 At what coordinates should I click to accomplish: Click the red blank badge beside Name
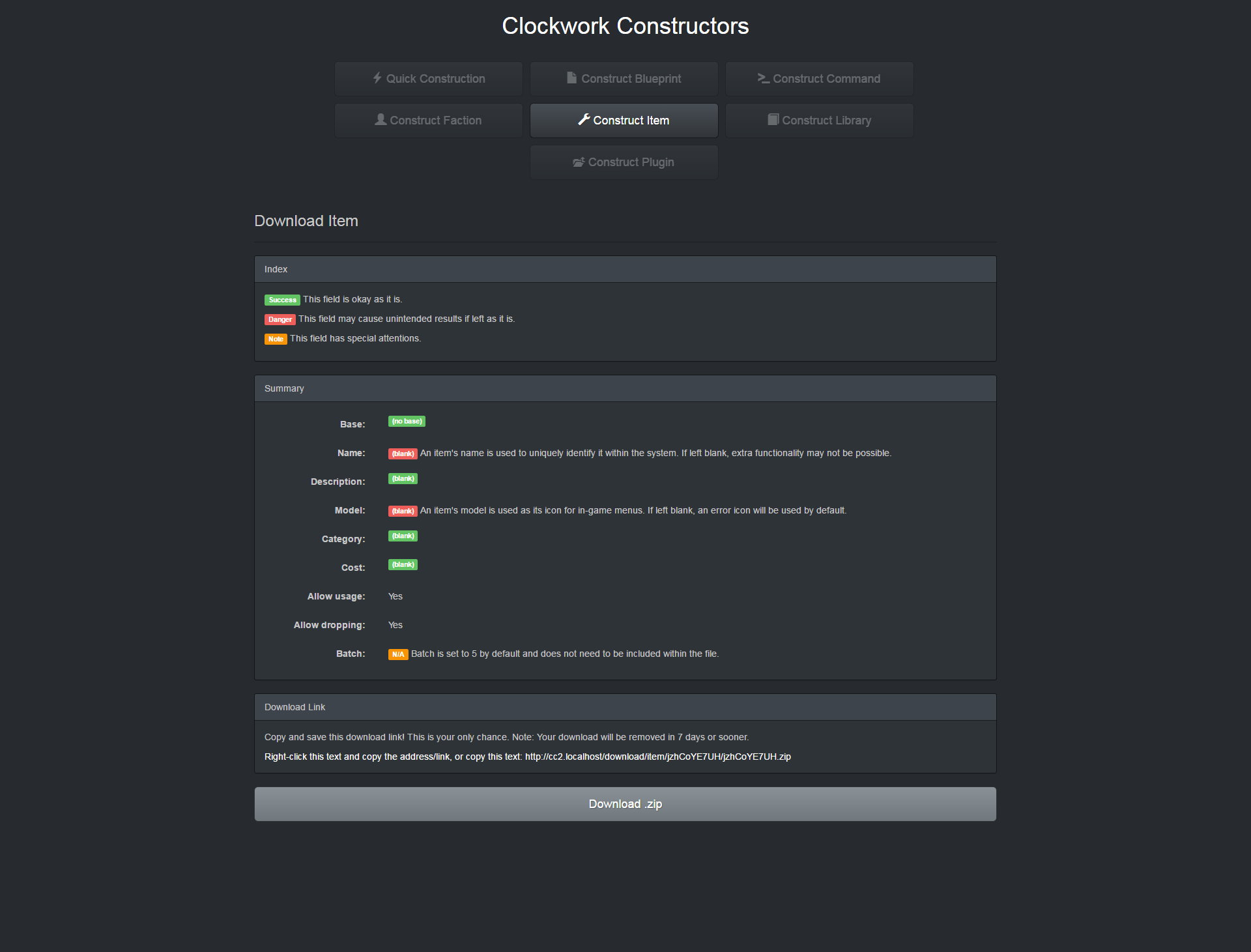(x=403, y=454)
